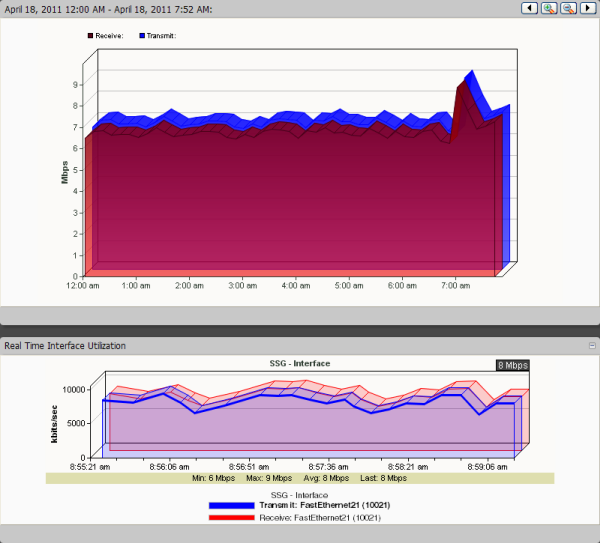Zoom out on the traffic chart

click(567, 8)
